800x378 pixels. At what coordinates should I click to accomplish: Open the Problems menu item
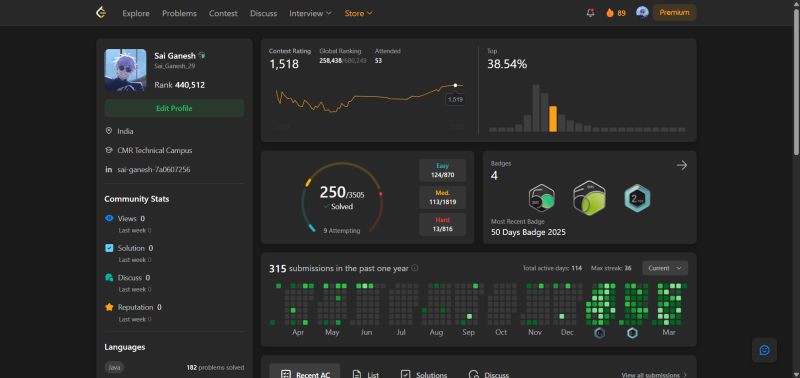pos(179,13)
